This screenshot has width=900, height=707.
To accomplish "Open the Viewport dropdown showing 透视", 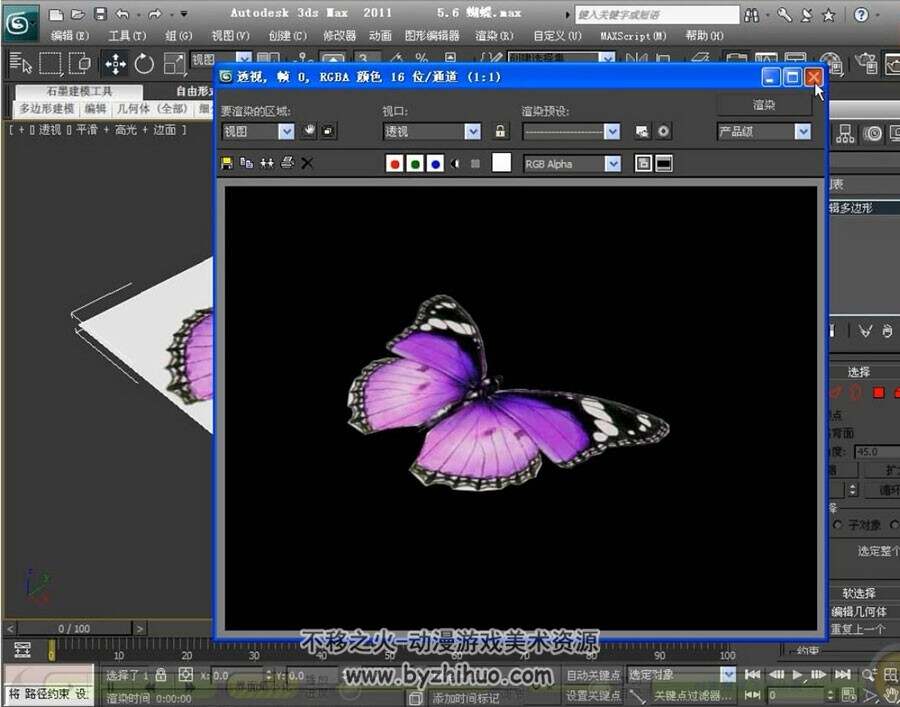I will click(x=432, y=131).
